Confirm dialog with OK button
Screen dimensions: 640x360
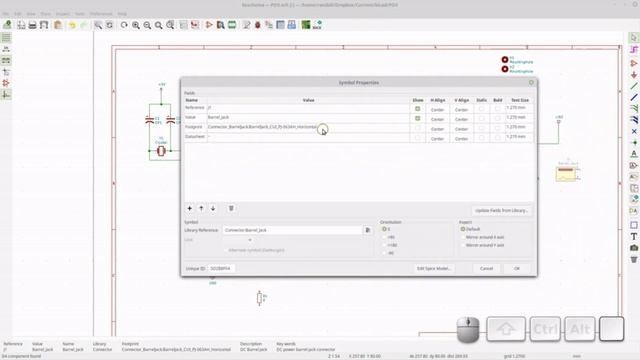point(517,269)
